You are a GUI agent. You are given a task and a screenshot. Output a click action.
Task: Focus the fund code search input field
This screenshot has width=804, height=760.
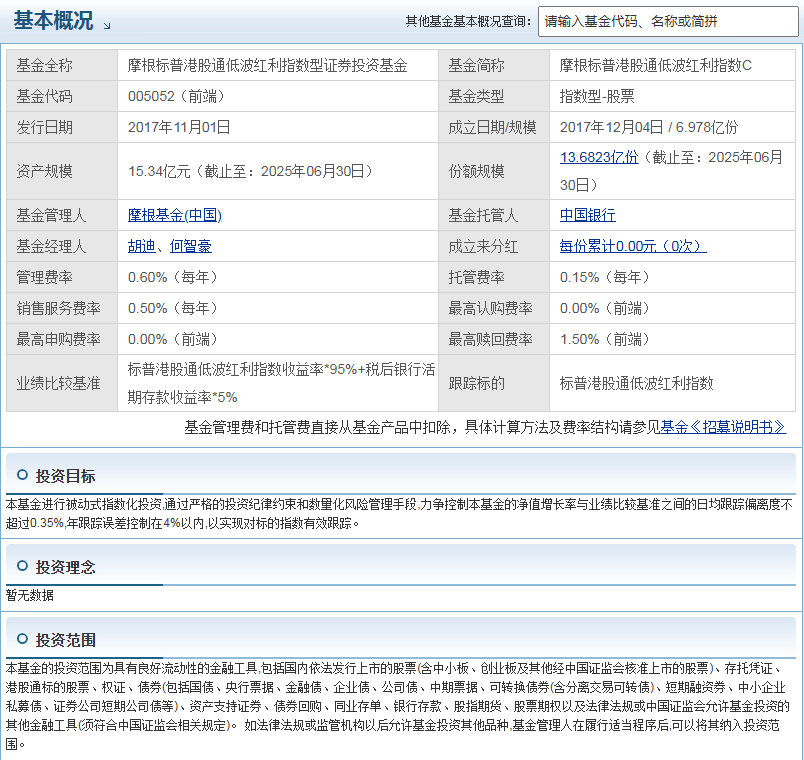pyautogui.click(x=668, y=22)
